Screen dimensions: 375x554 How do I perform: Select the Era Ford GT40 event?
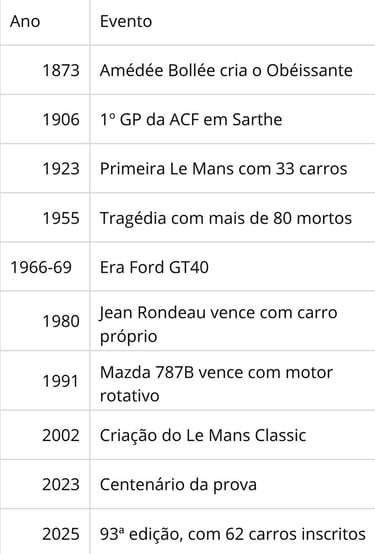point(154,267)
